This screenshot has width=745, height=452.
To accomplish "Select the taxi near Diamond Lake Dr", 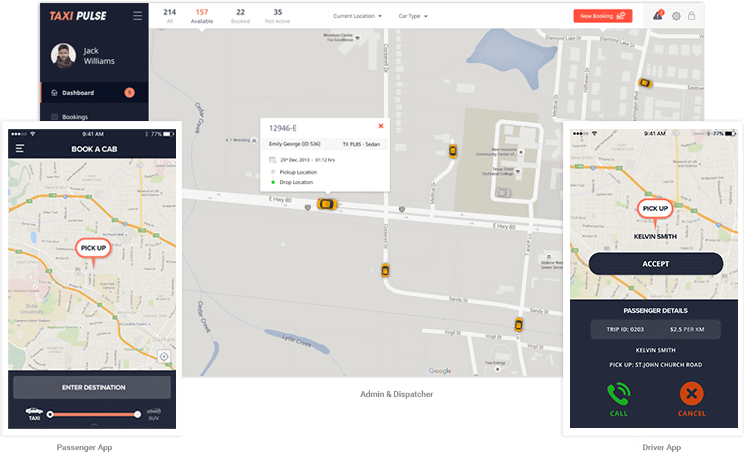I will (645, 83).
